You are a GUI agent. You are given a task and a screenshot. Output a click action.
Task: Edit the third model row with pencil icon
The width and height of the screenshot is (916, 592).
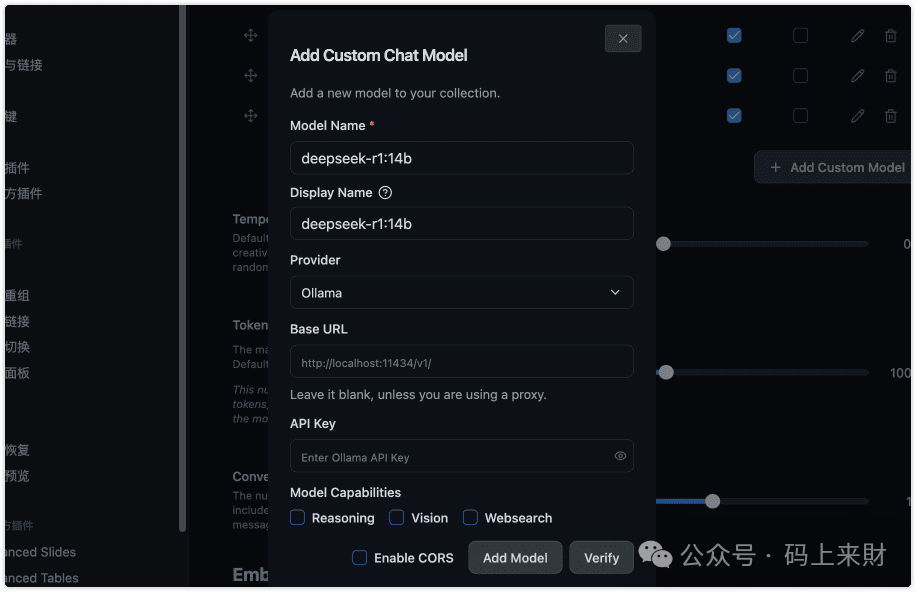857,116
